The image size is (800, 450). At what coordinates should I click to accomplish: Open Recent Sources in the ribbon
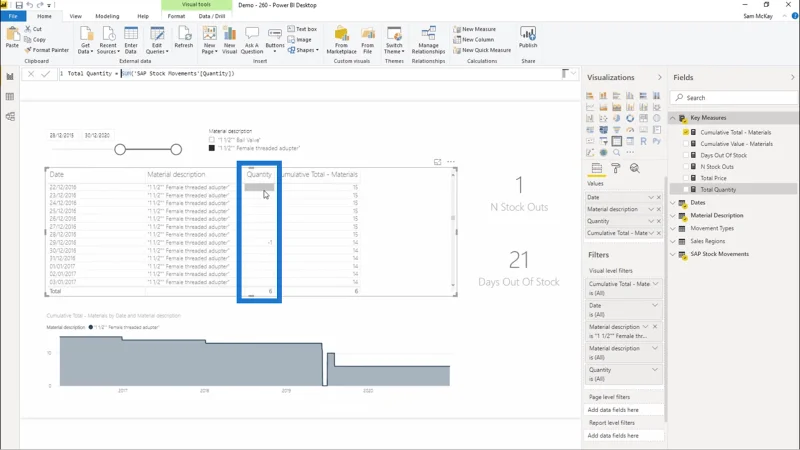108,40
